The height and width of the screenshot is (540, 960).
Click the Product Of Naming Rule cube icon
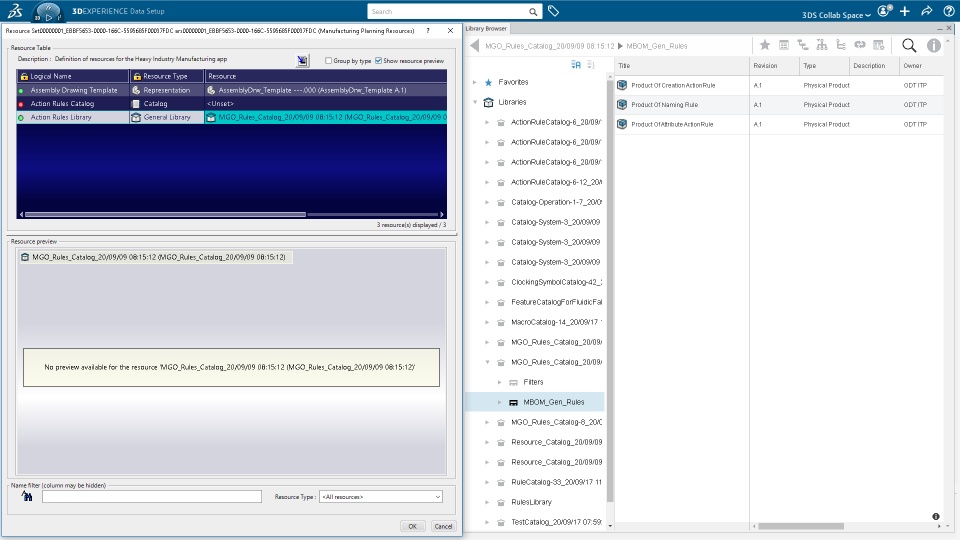(x=622, y=105)
